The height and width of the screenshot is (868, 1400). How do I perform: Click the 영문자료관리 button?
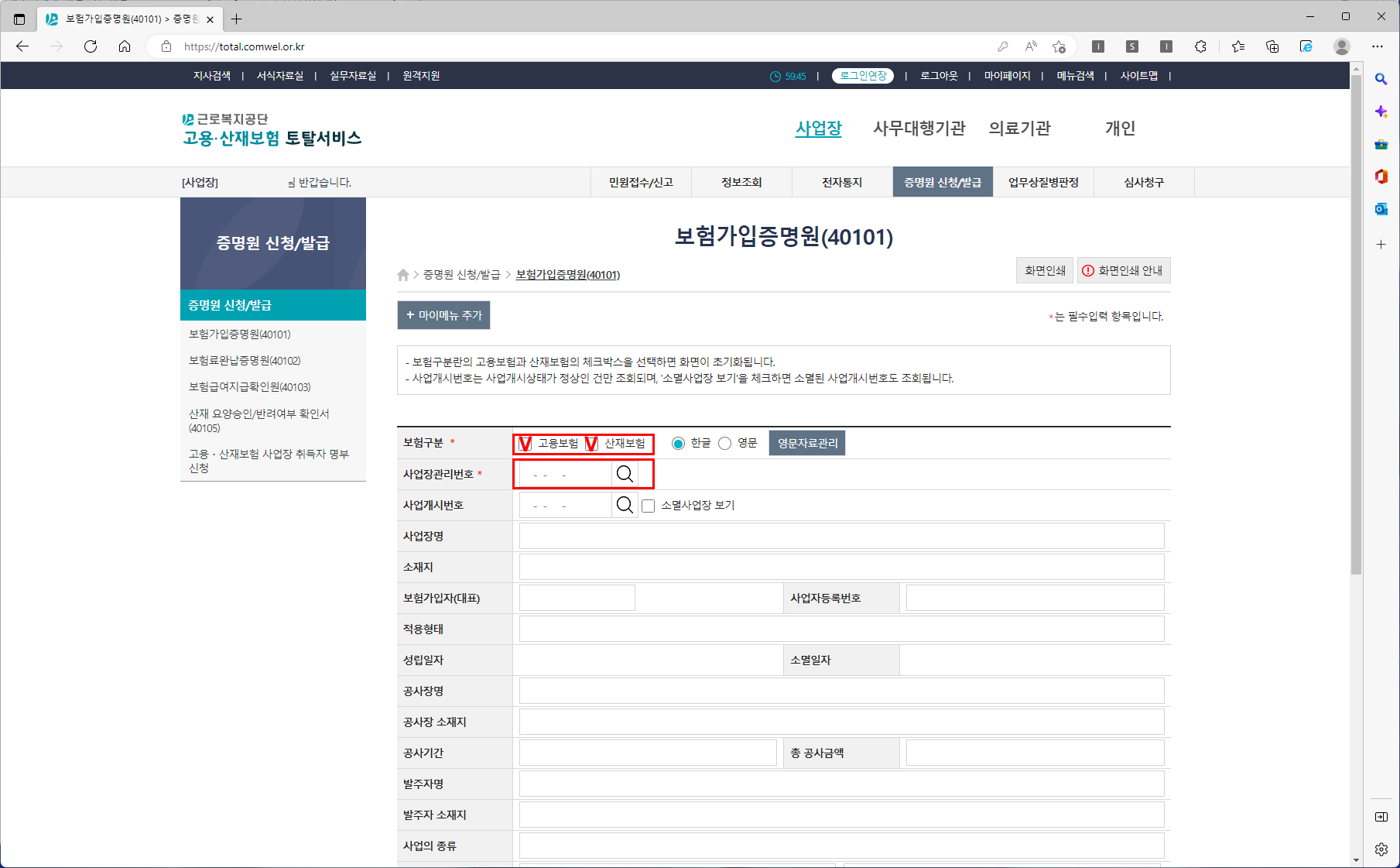point(807,443)
